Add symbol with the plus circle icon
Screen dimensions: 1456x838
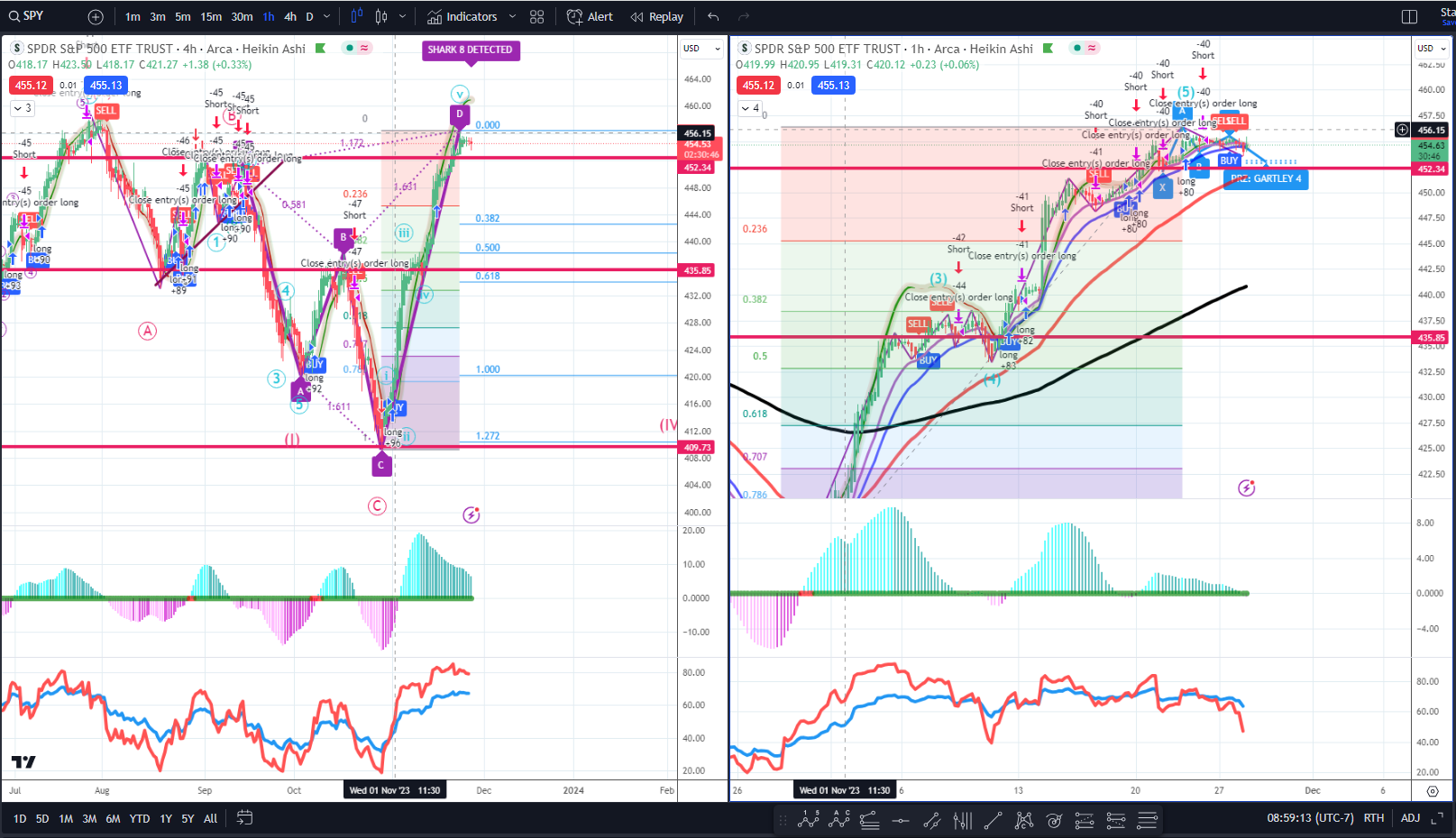(96, 16)
